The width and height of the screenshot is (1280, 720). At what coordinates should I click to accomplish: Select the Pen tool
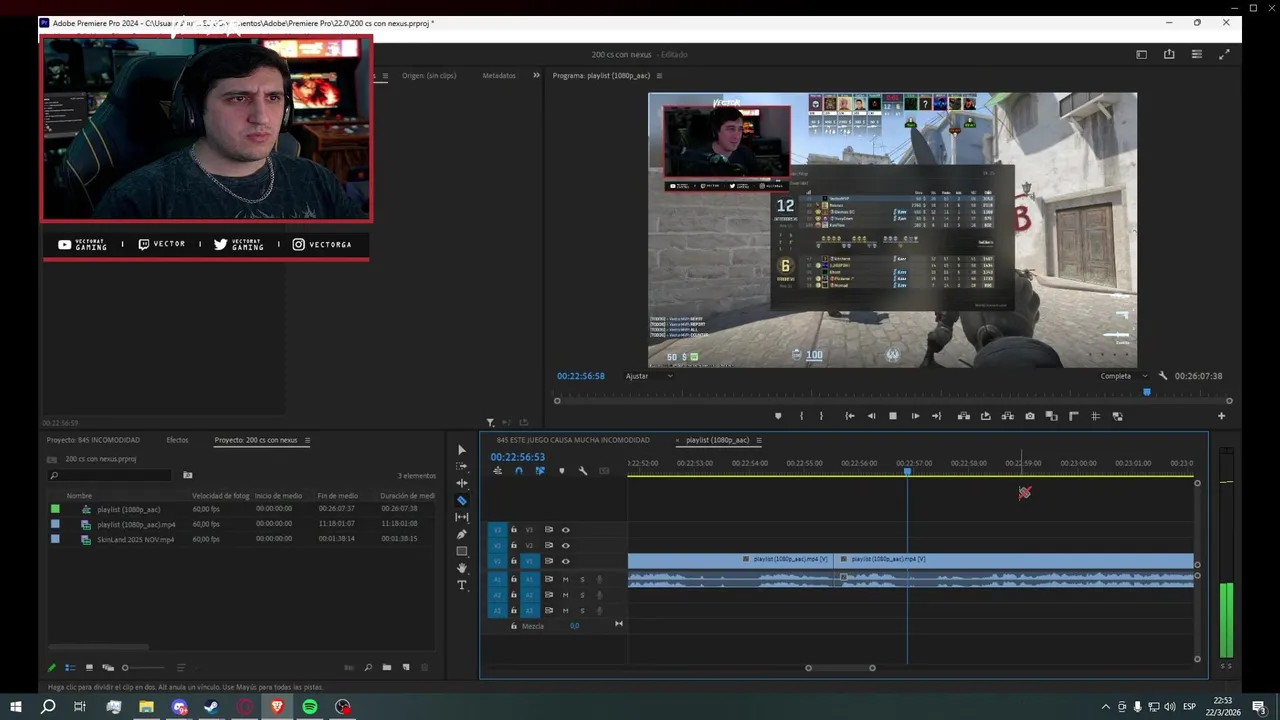pyautogui.click(x=461, y=534)
